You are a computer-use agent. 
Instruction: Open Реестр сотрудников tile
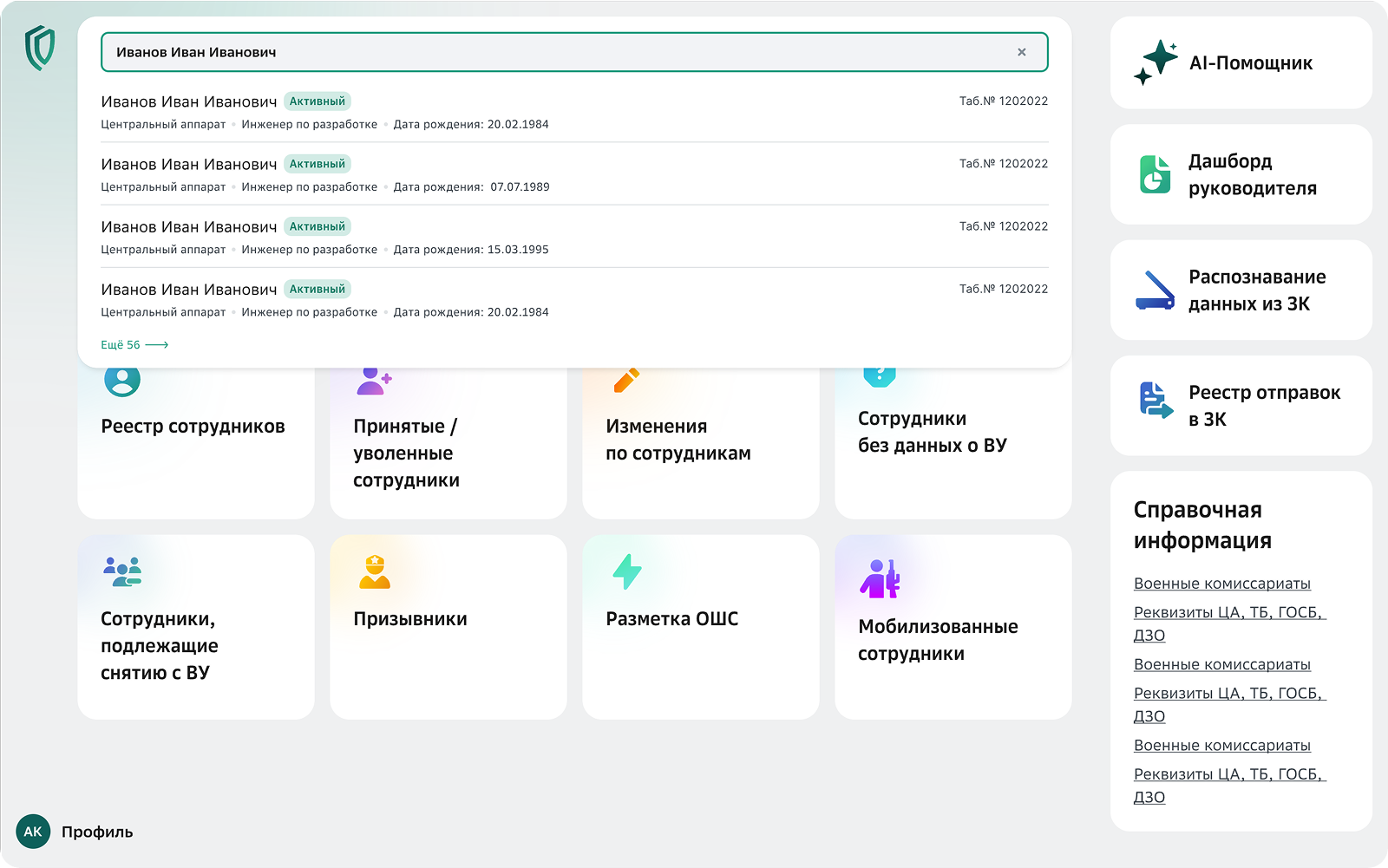click(195, 442)
